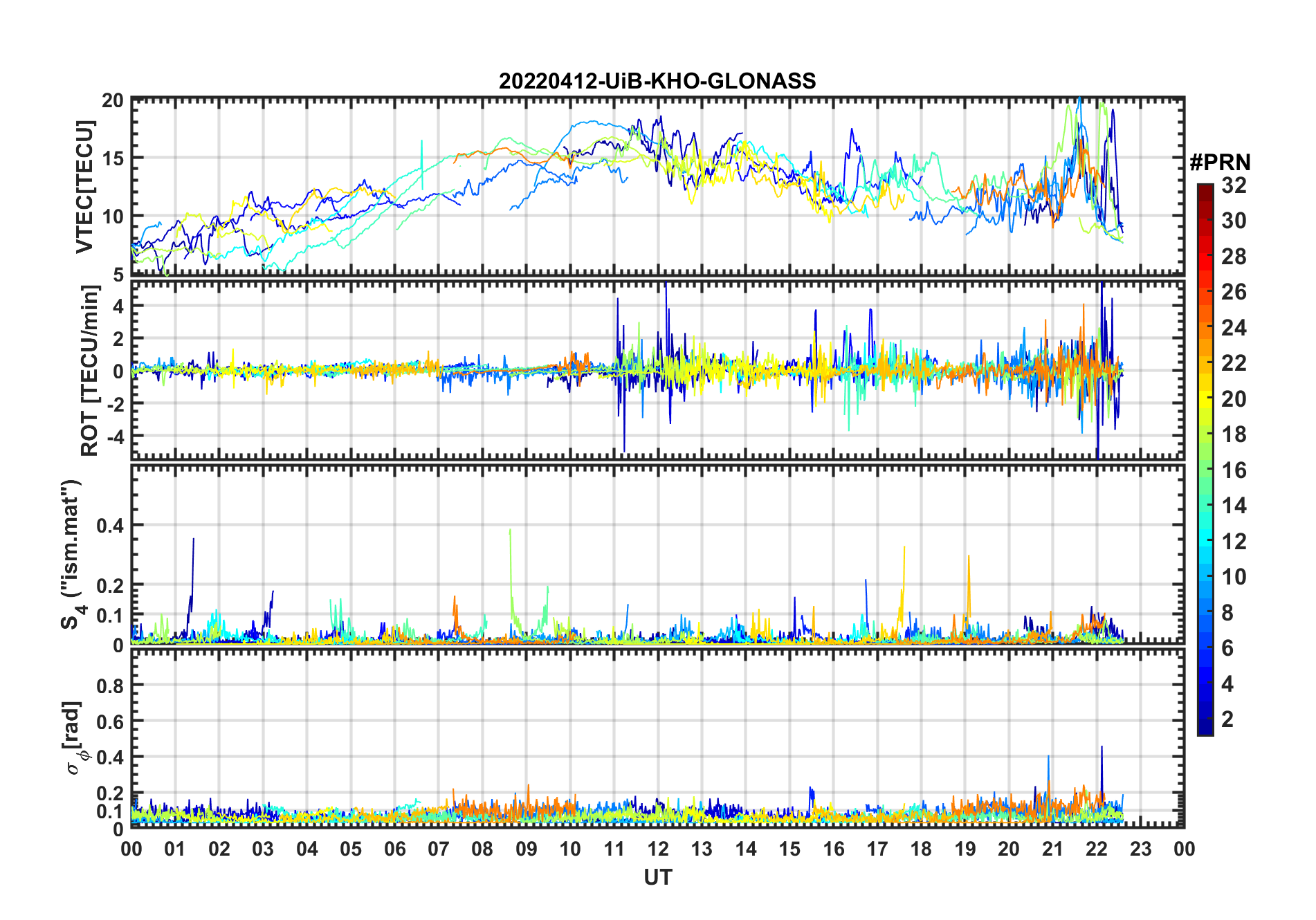Viewport: 1316px width, 920px height.
Task: Click the UT x-axis label
Action: tap(657, 878)
